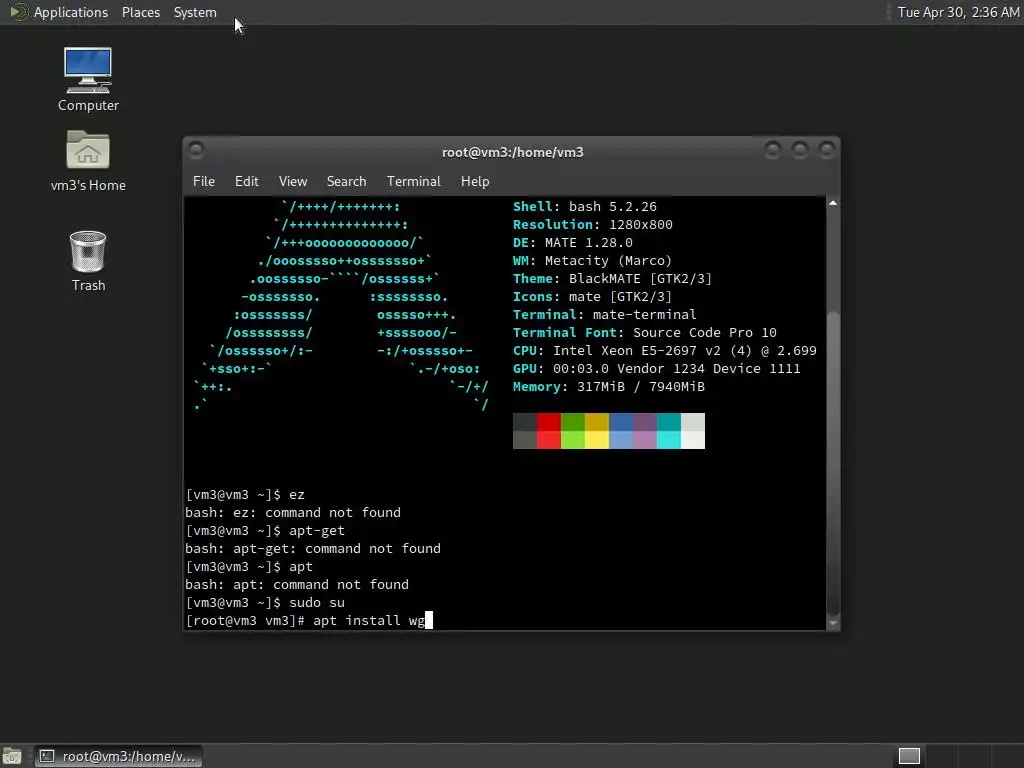Click 'bash: apt-get: command not found' line
The height and width of the screenshot is (768, 1024).
click(313, 549)
